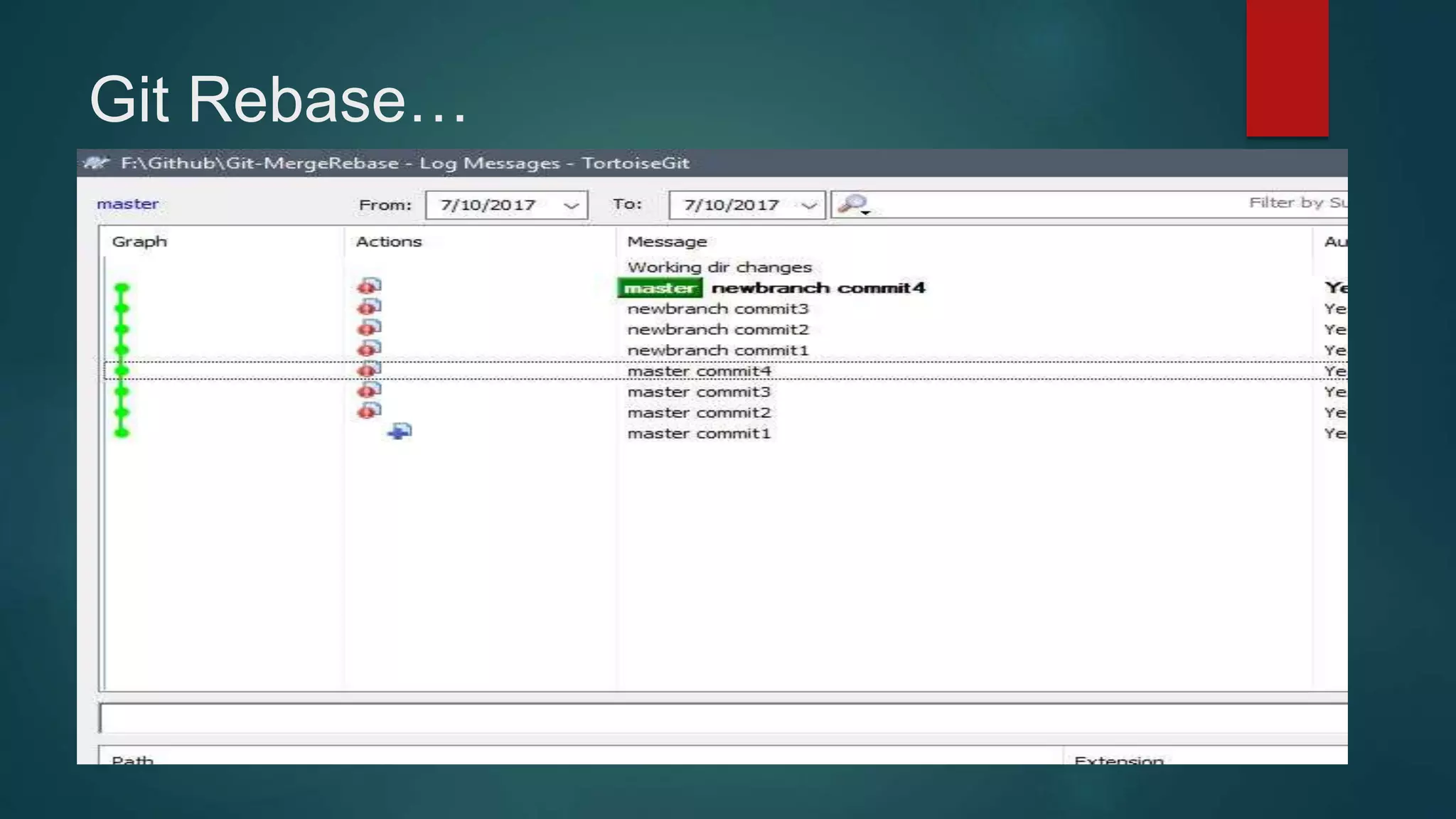Select the master commit1 row

tap(725, 433)
